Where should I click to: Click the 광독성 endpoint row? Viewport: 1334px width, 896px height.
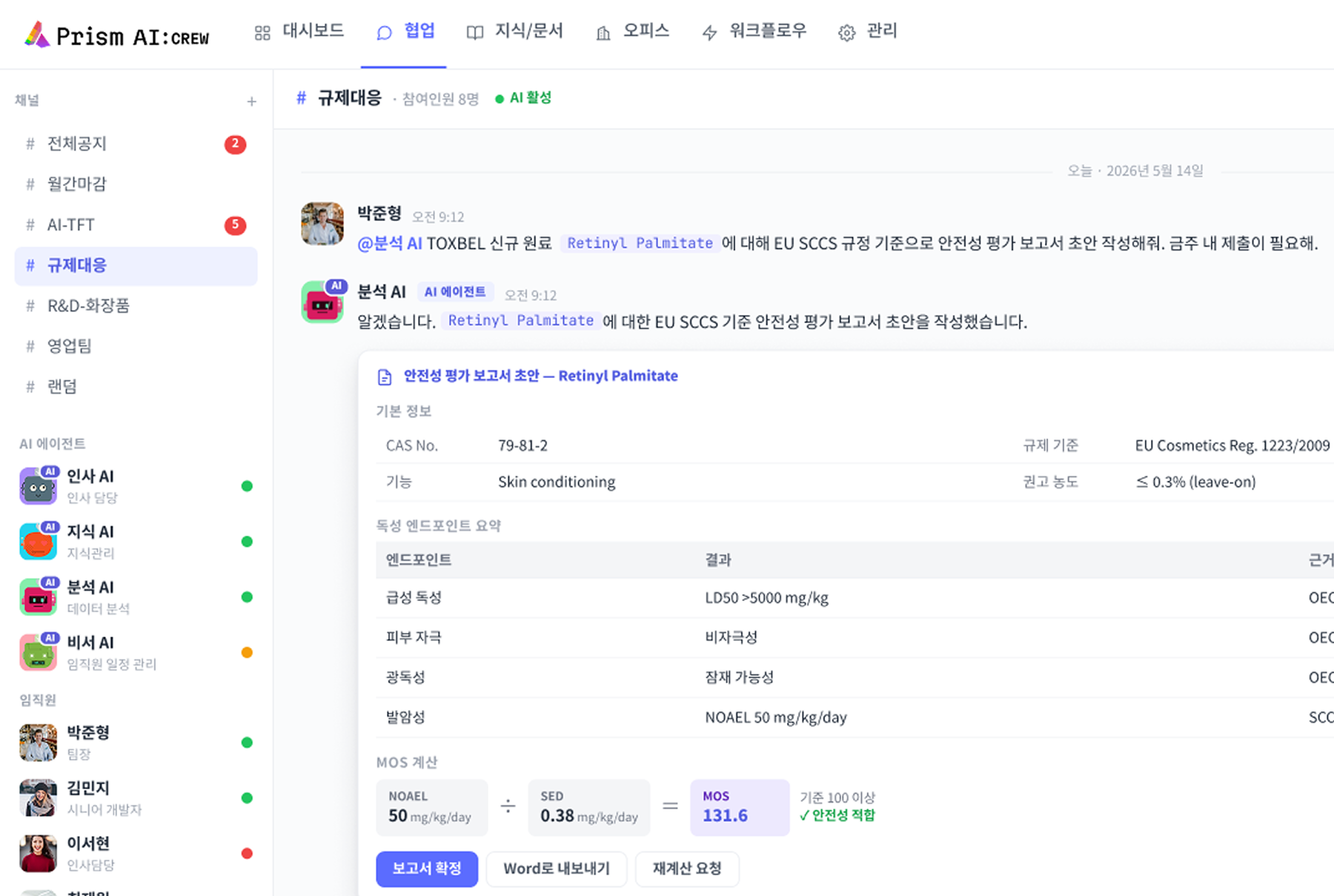pyautogui.click(x=855, y=677)
